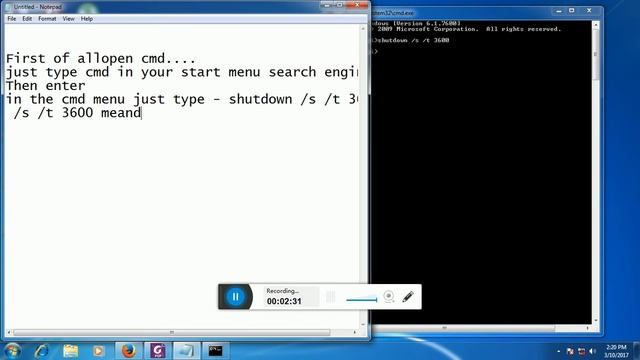
Task: Open the pencil annotation tool in recorder
Action: coord(408,297)
